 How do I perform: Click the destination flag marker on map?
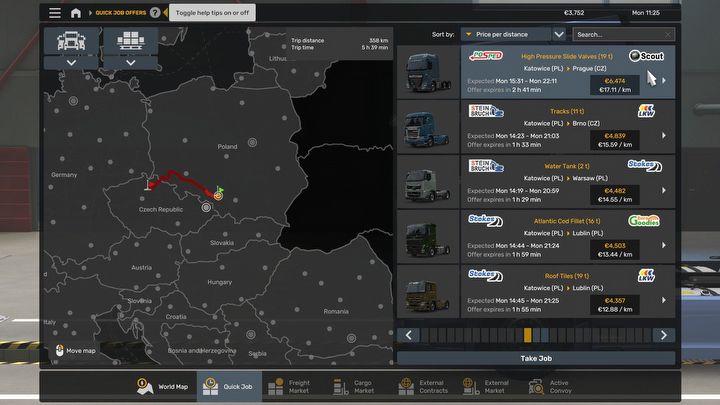[x=219, y=193]
